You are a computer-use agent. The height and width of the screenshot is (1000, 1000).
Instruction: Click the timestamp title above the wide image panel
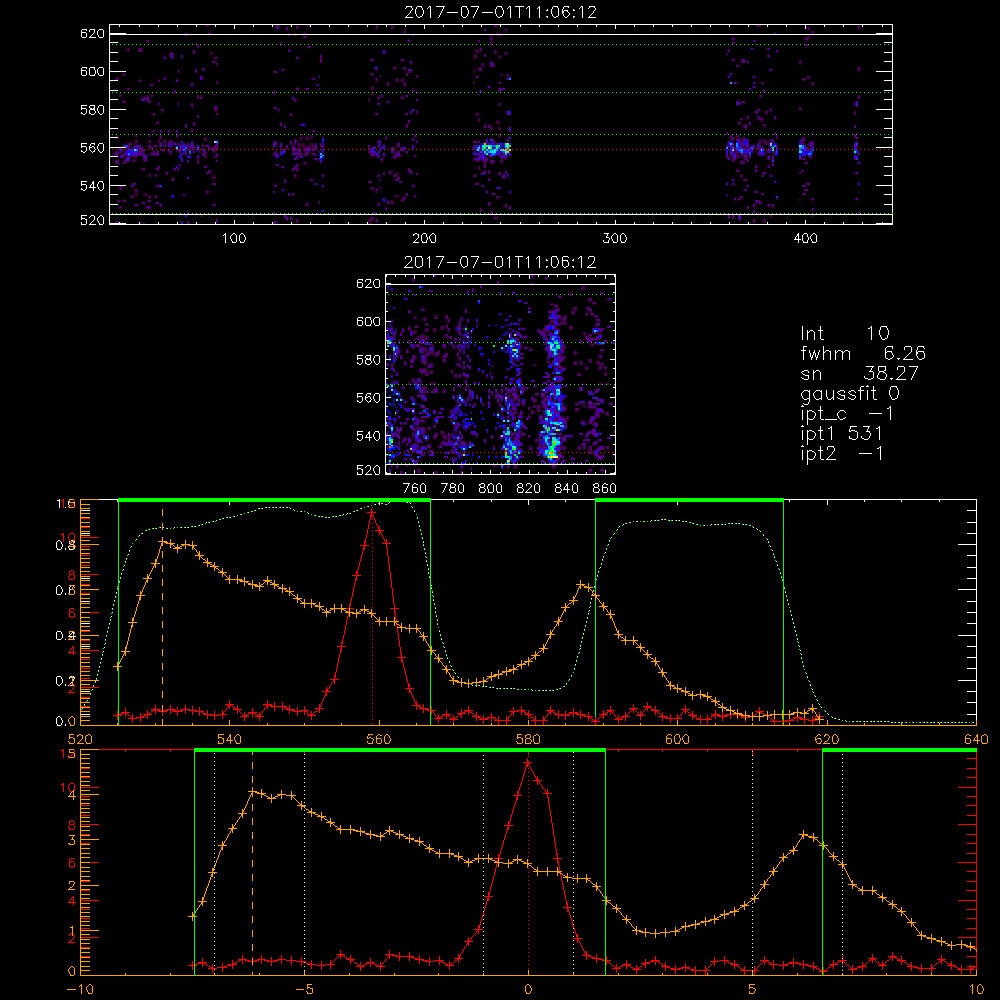[500, 12]
